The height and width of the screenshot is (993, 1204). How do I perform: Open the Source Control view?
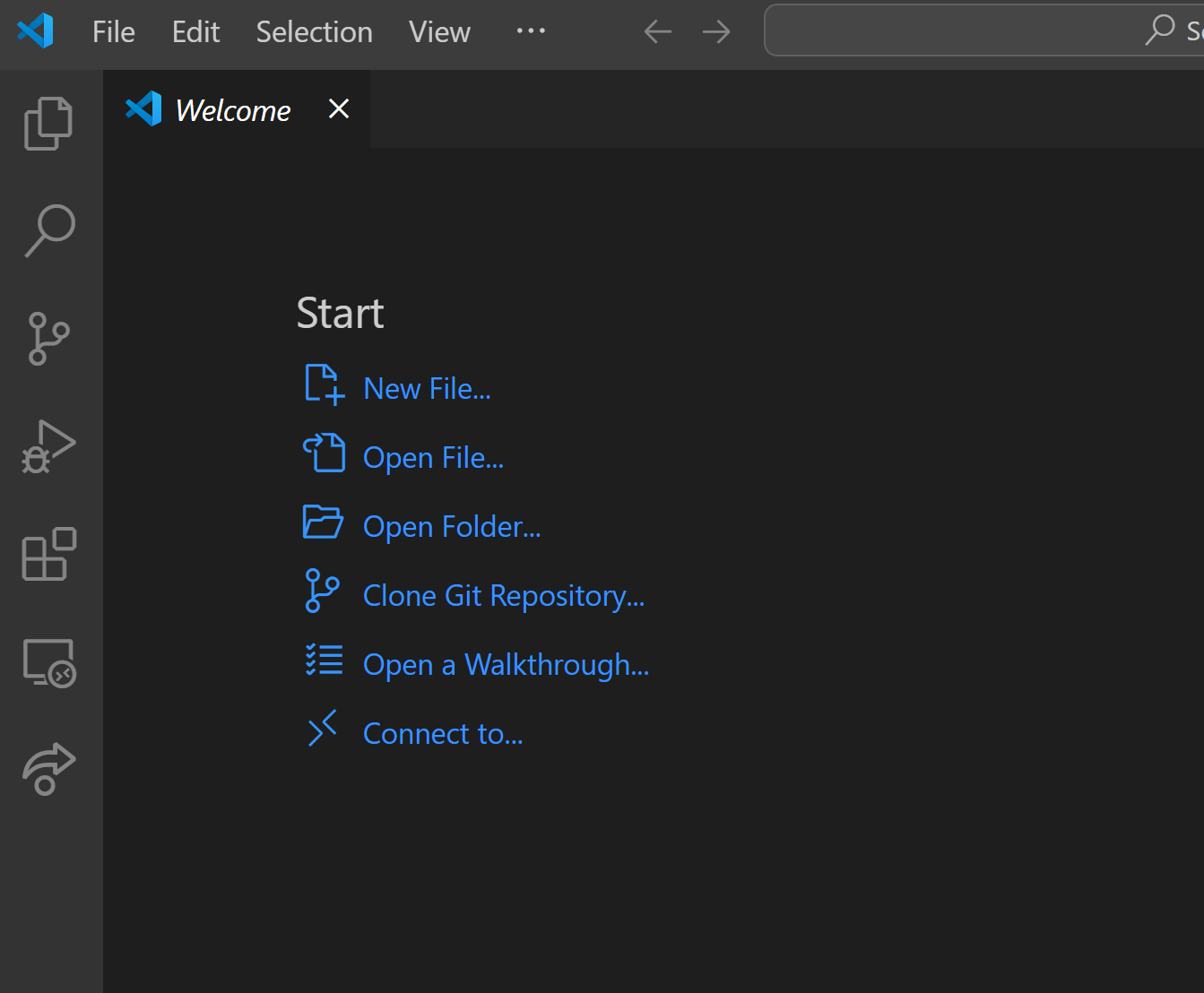(48, 339)
